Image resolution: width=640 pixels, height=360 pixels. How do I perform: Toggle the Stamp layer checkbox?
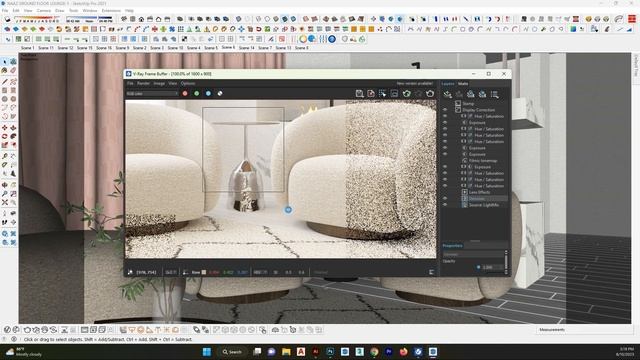point(458,104)
